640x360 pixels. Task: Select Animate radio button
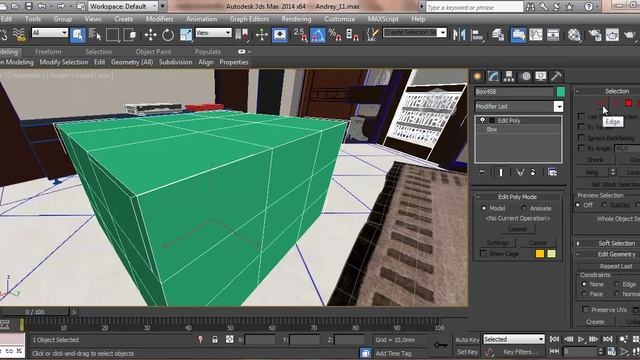(x=524, y=208)
